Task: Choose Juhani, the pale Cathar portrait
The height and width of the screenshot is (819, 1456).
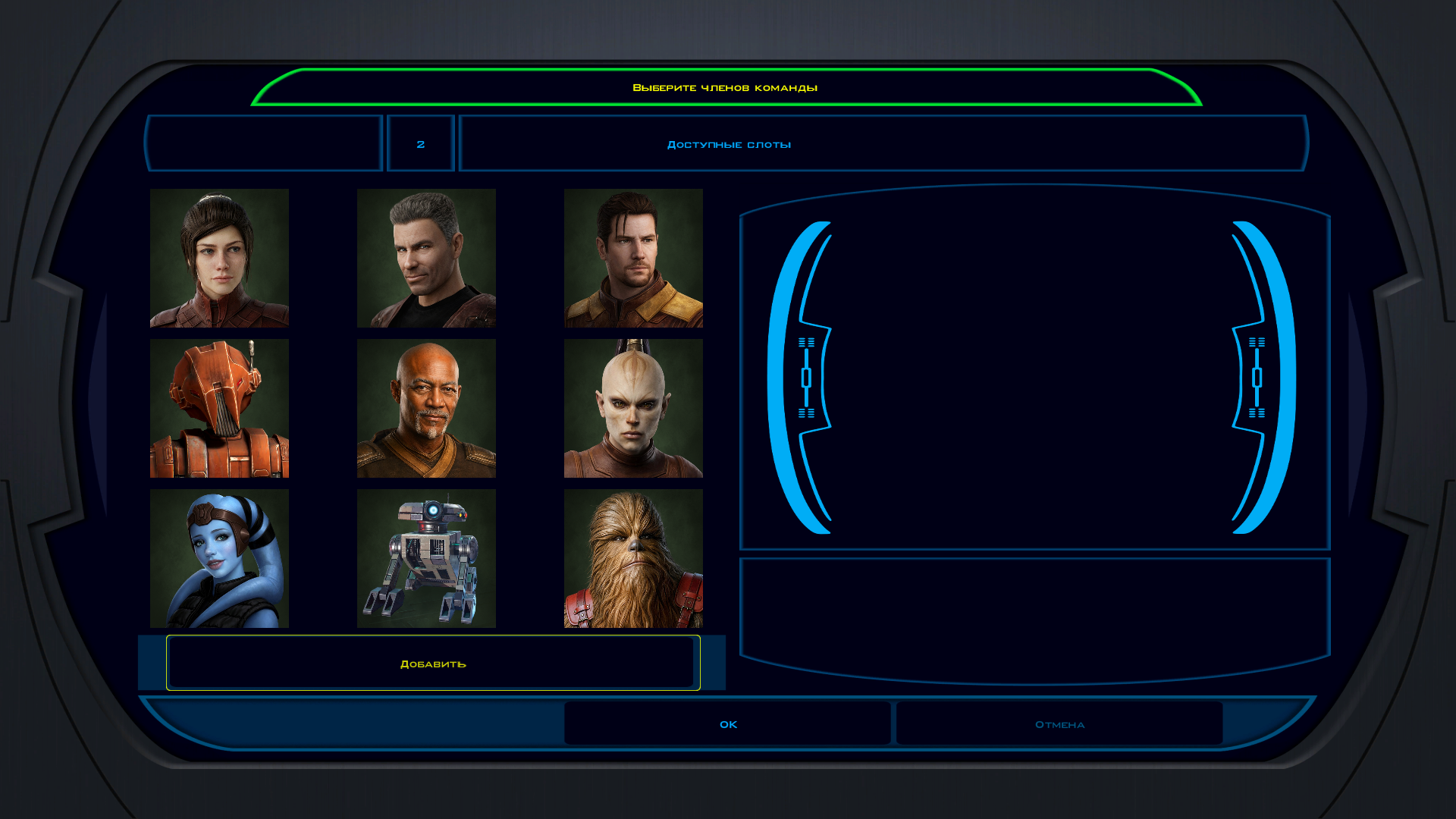Action: pyautogui.click(x=633, y=408)
